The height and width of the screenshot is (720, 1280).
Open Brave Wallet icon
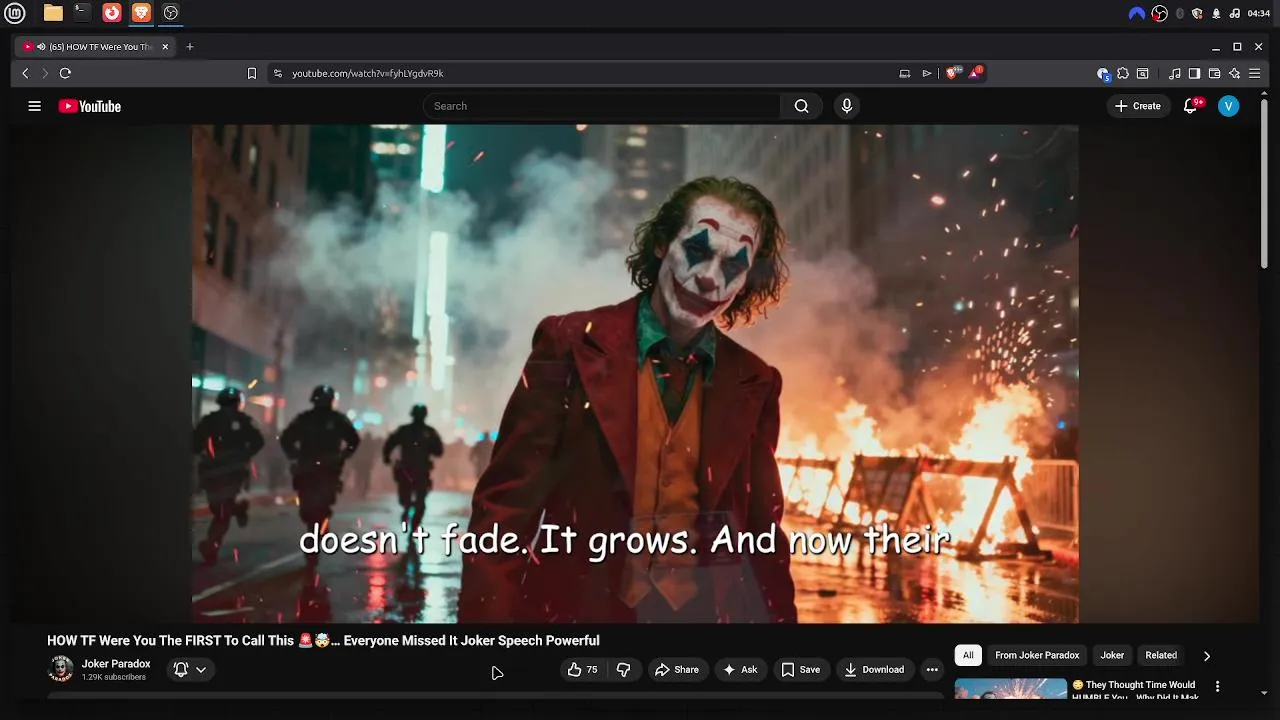[x=1215, y=73]
